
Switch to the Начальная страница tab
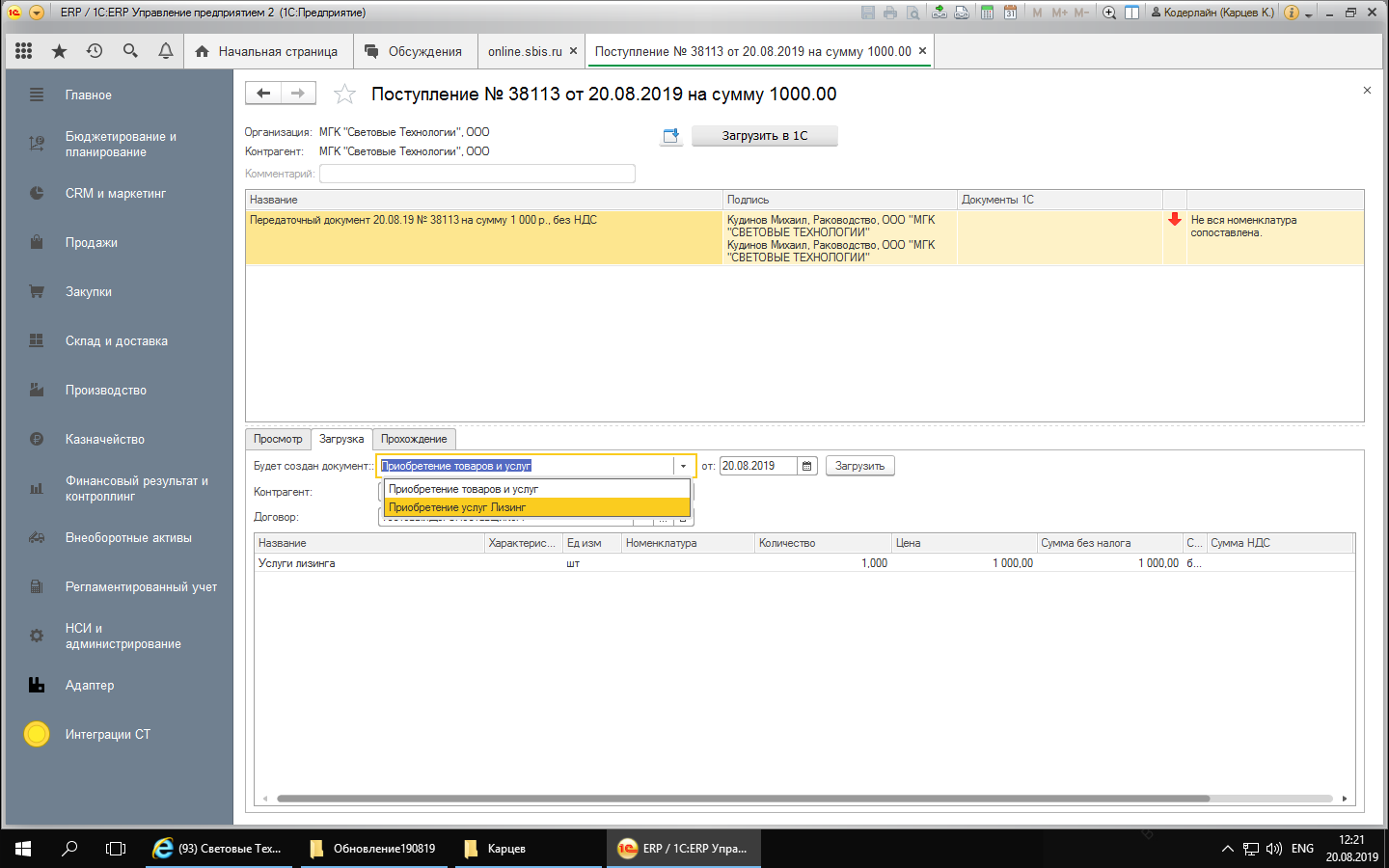click(x=266, y=51)
